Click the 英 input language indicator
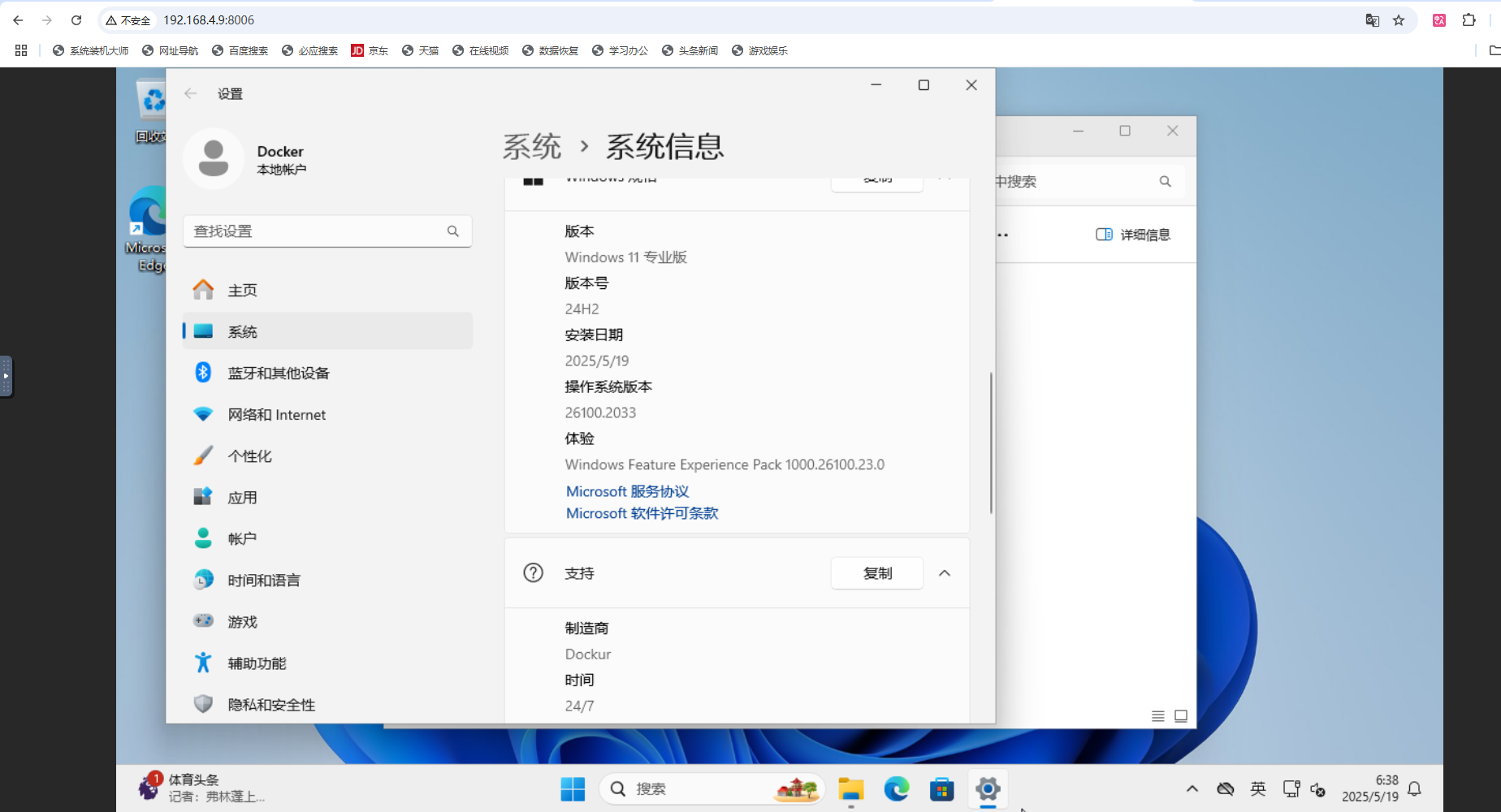This screenshot has width=1501, height=812. coord(1258,788)
